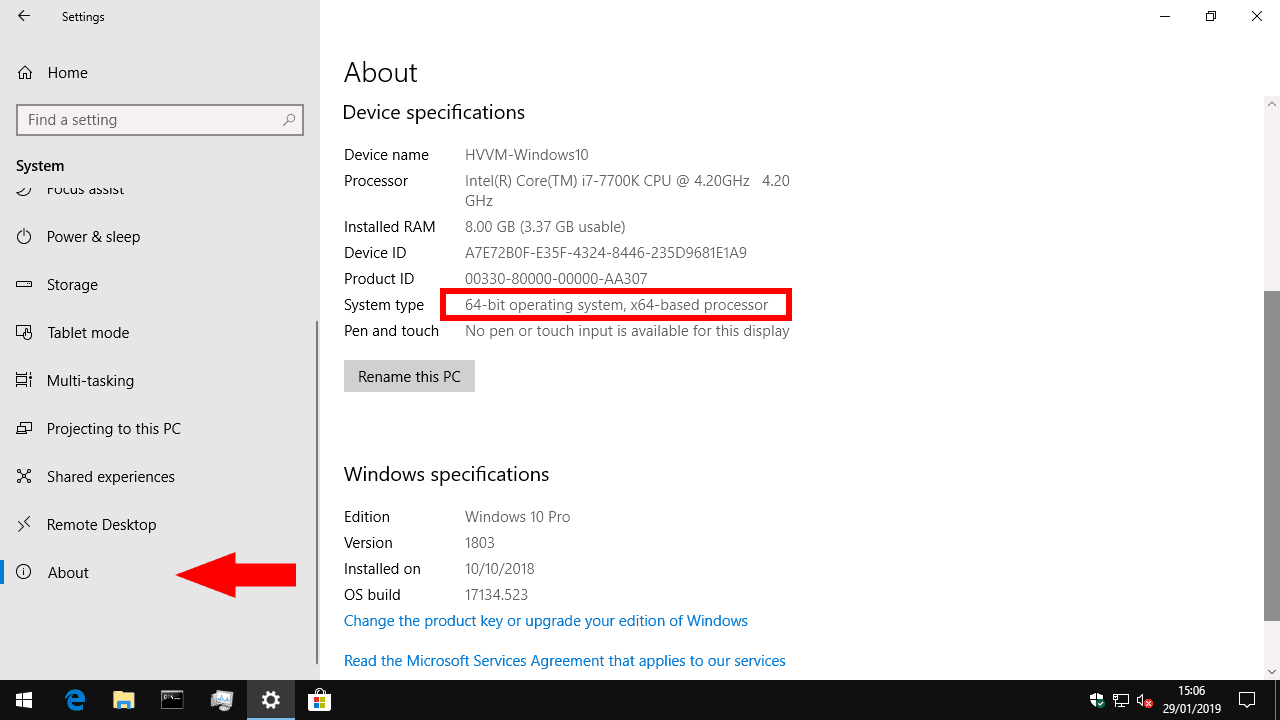1280x720 pixels.
Task: Click the Windows specifications heading
Action: [x=446, y=474]
